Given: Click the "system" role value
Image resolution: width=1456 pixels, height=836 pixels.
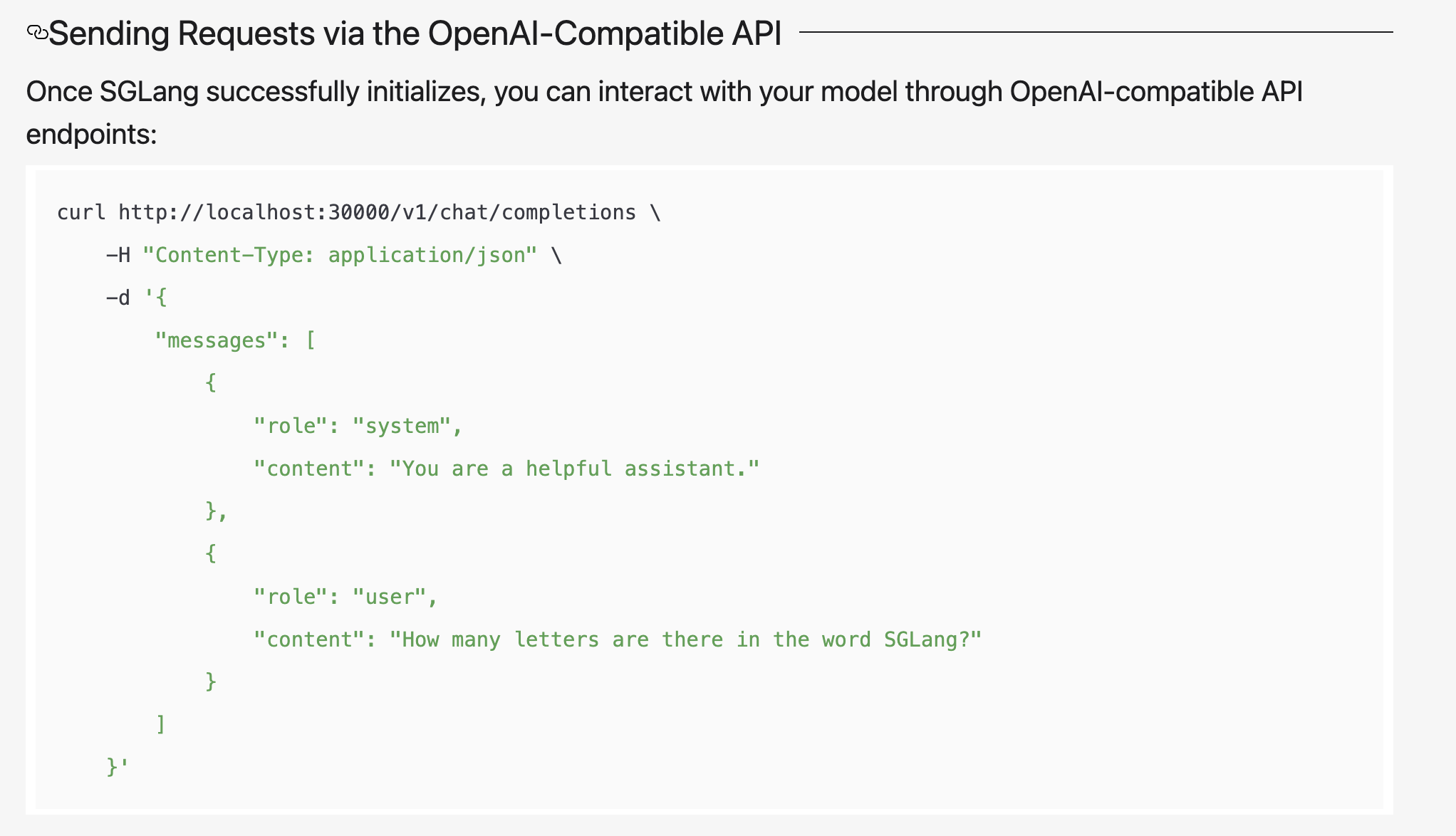Looking at the screenshot, I should point(402,426).
